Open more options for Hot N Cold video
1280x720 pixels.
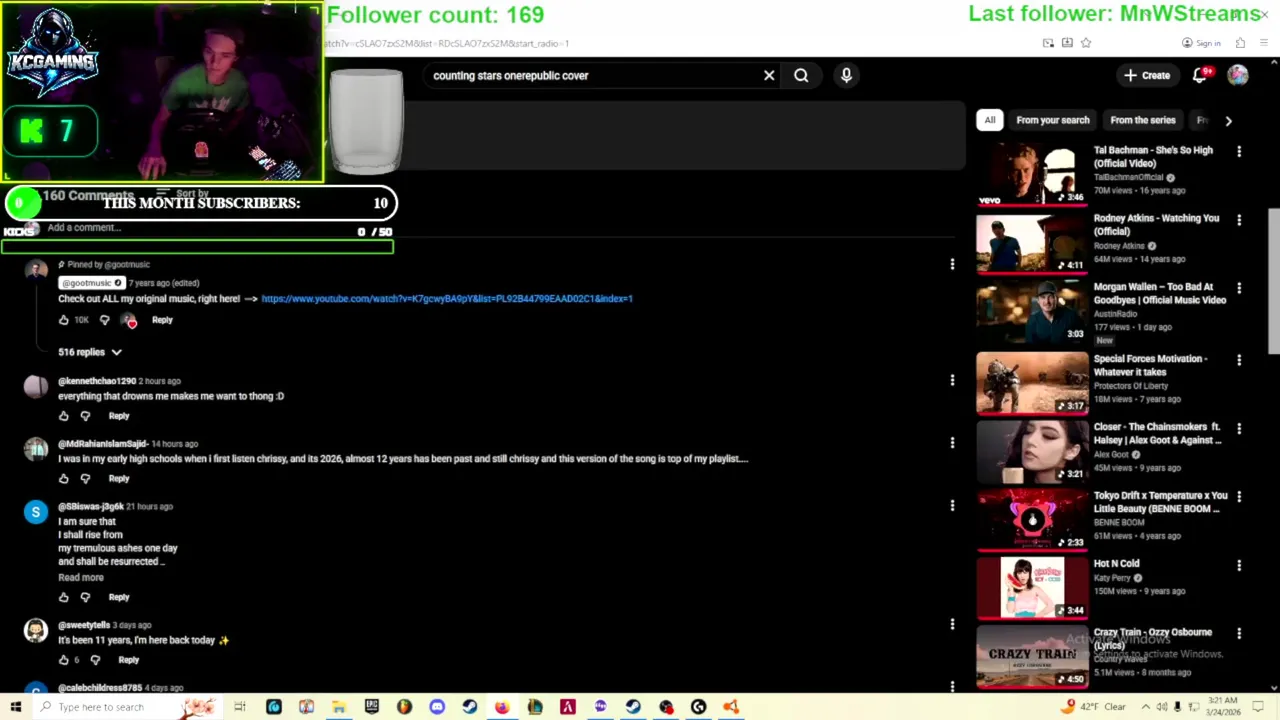(x=1239, y=565)
